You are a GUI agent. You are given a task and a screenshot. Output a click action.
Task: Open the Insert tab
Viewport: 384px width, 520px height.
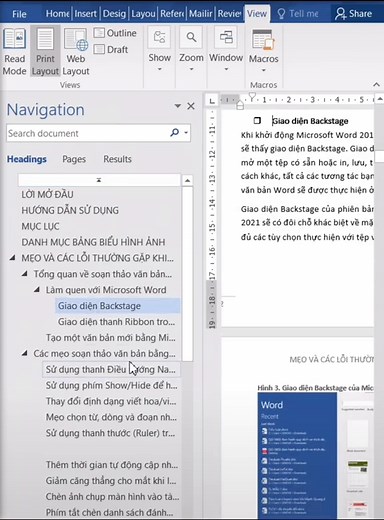(85, 14)
